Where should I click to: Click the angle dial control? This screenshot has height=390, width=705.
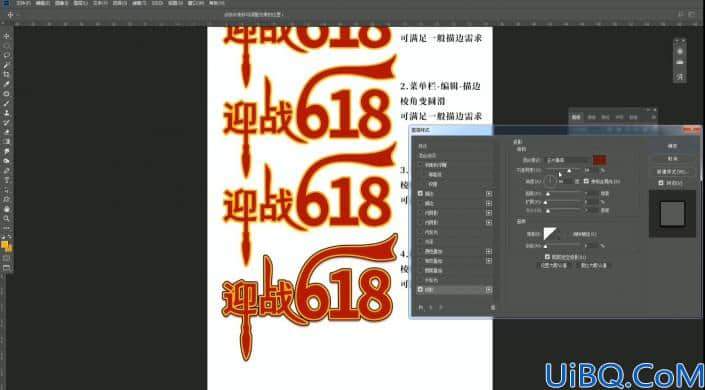[x=550, y=181]
